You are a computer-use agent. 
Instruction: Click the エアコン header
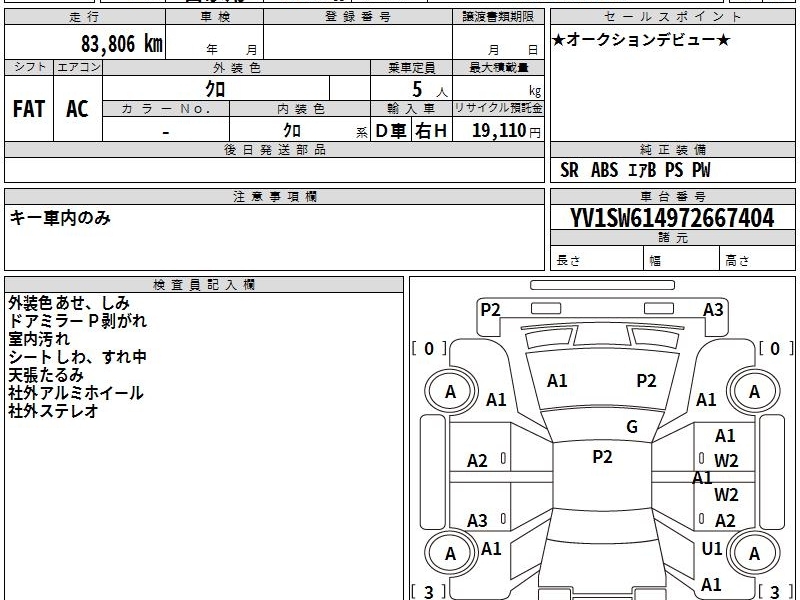click(x=78, y=67)
